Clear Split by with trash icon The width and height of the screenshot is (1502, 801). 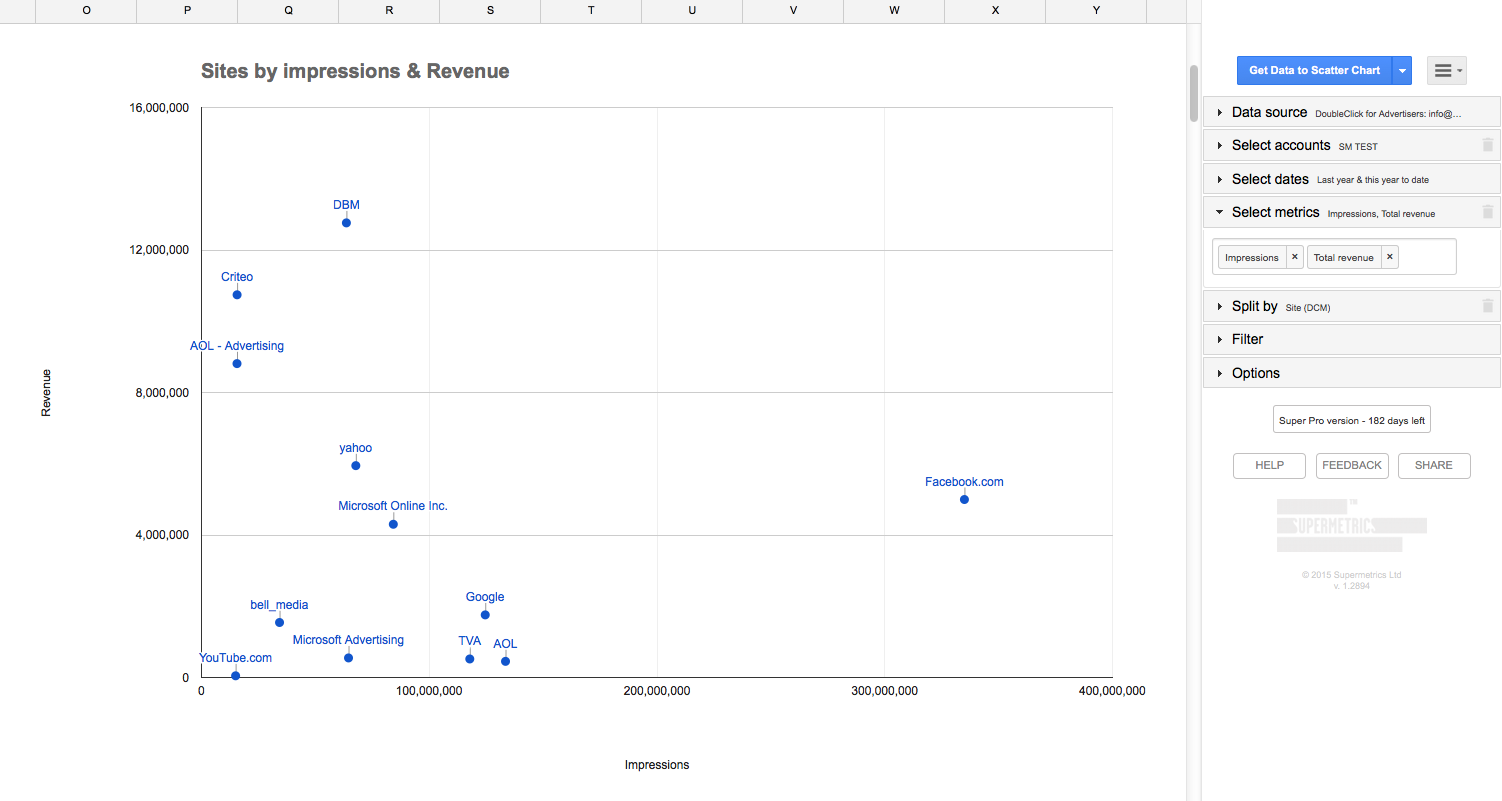pyautogui.click(x=1488, y=307)
